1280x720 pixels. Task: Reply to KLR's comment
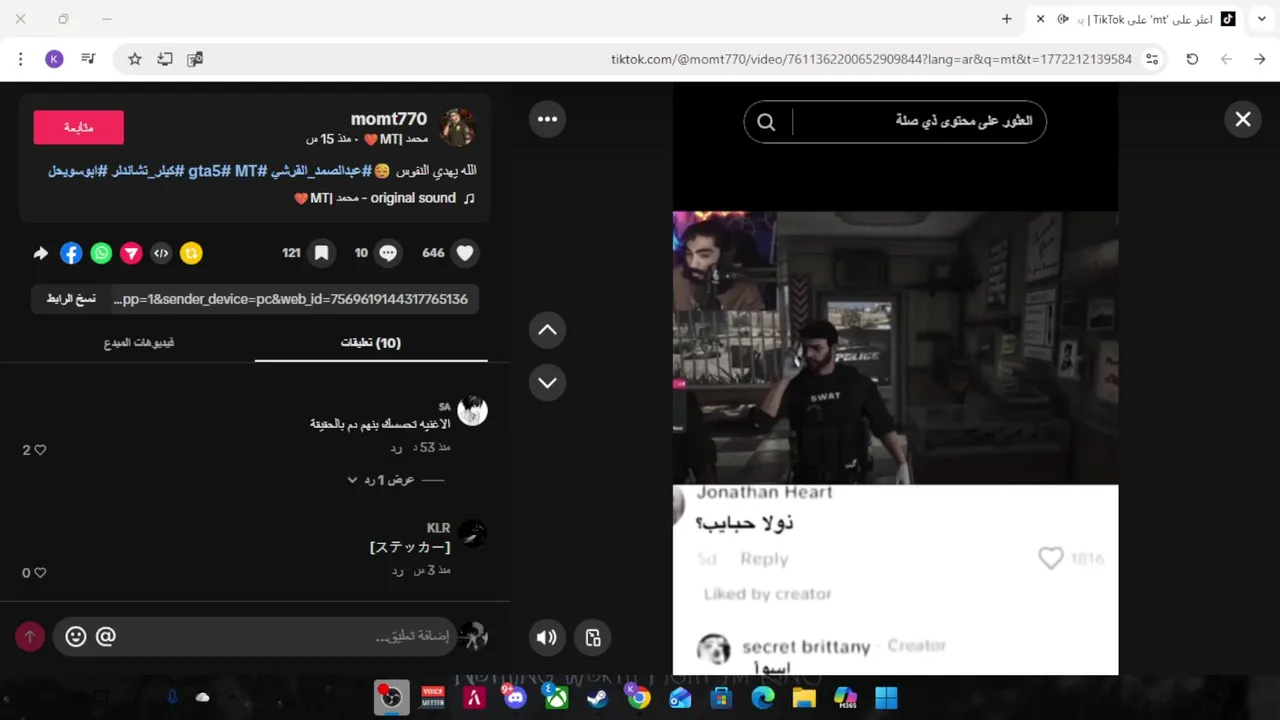pos(397,570)
